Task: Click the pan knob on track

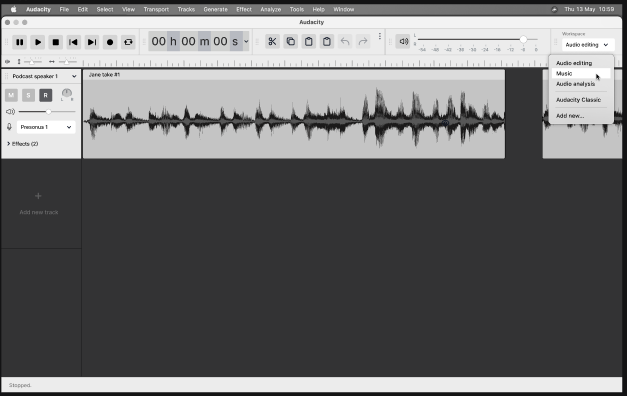Action: pyautogui.click(x=67, y=94)
